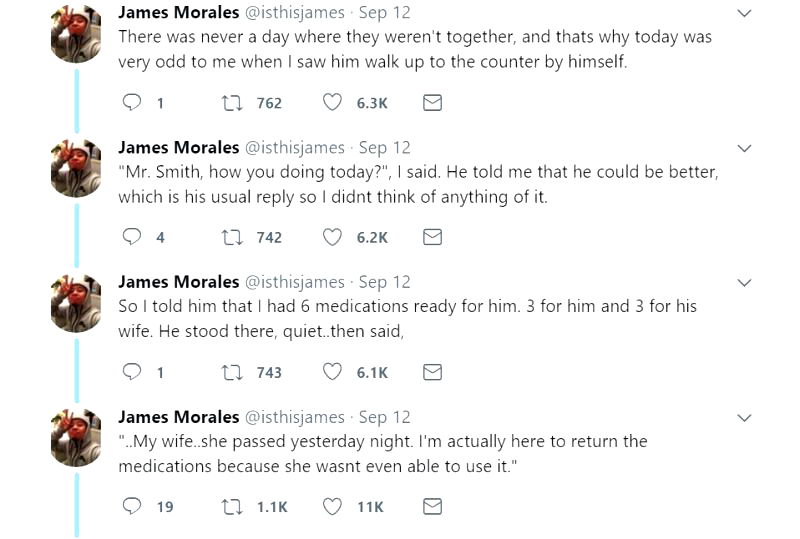Open chevron menu on '6 medications' tweet

click(x=744, y=284)
